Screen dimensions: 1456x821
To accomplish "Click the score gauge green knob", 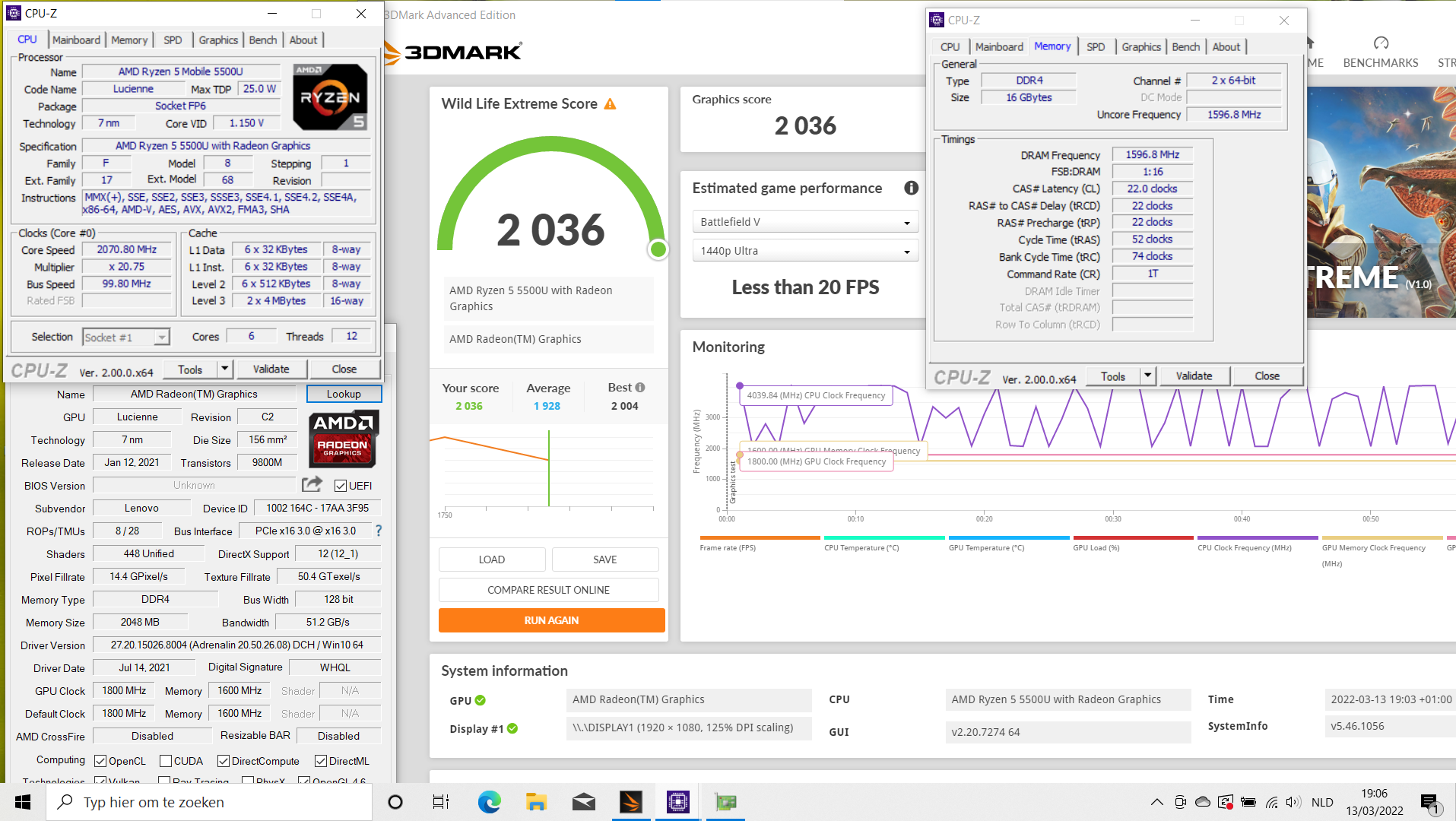I will click(658, 249).
